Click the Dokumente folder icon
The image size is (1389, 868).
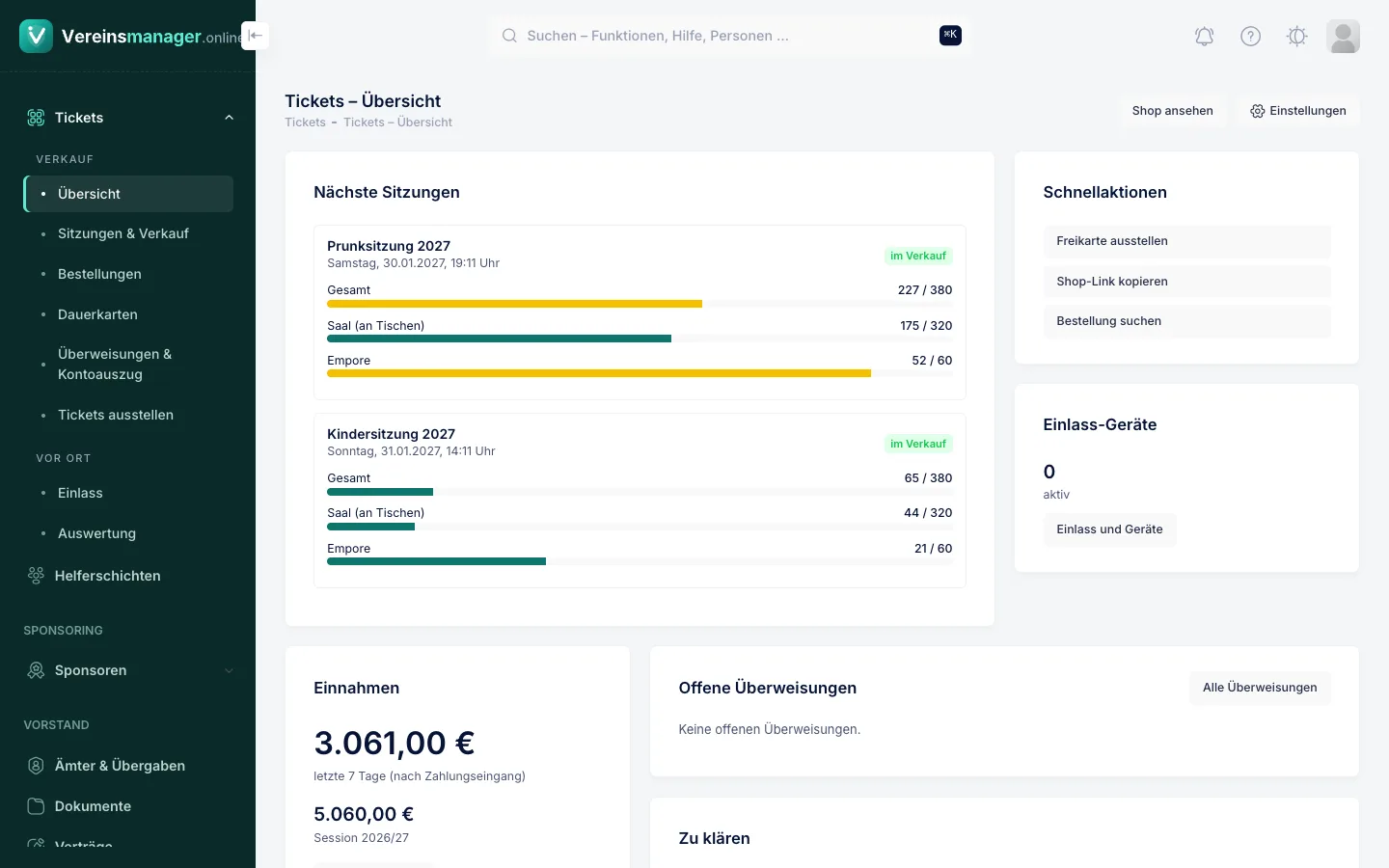coord(36,806)
